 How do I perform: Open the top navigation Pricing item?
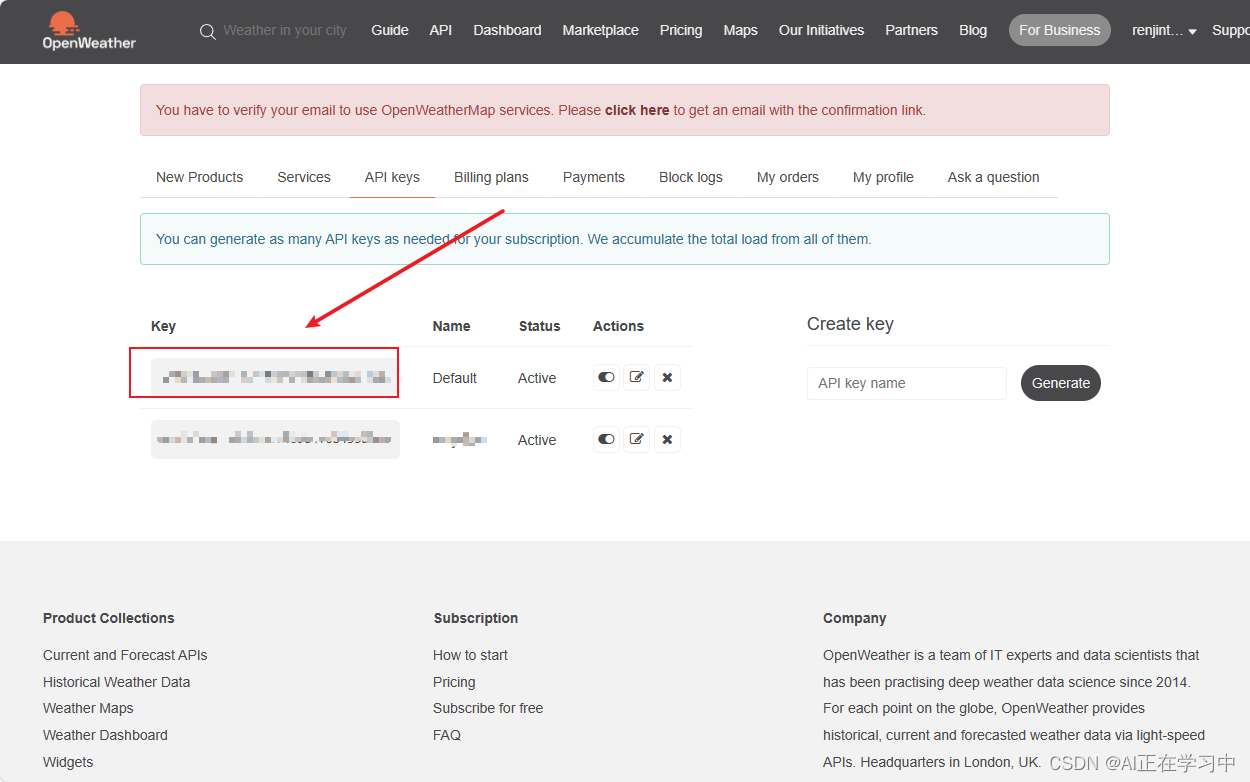click(681, 30)
